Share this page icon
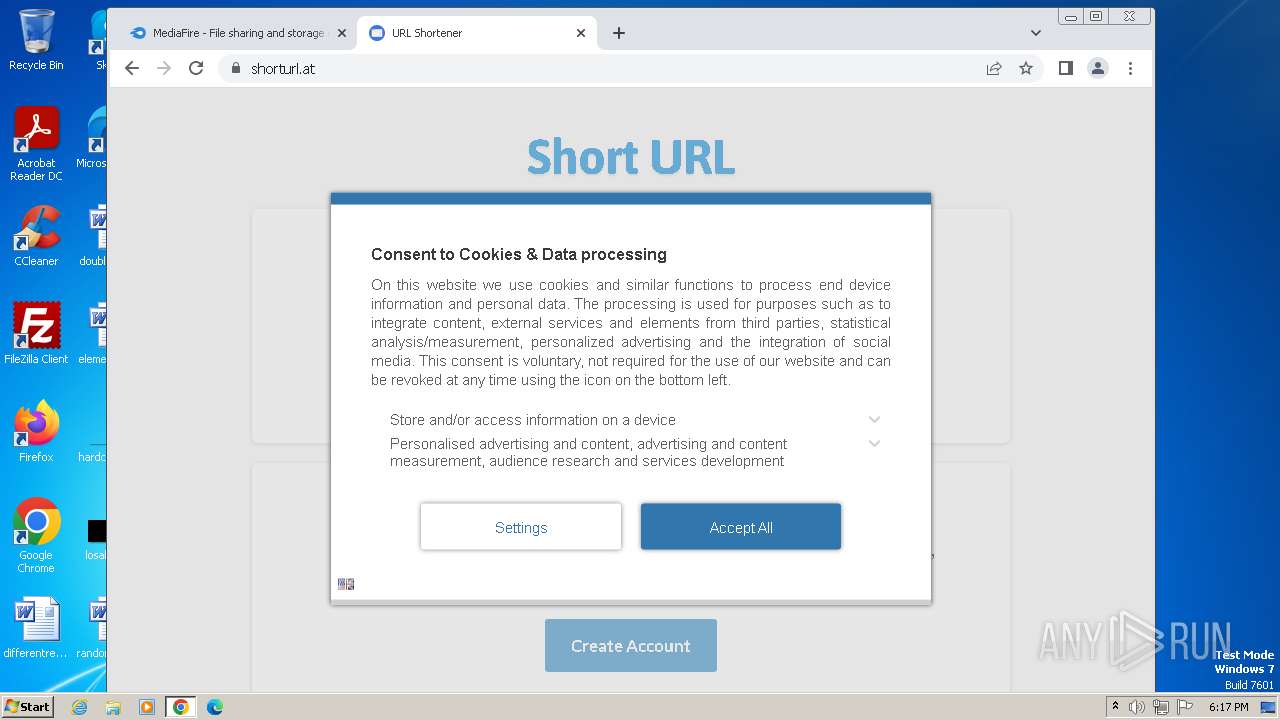The image size is (1280, 720). pos(994,68)
